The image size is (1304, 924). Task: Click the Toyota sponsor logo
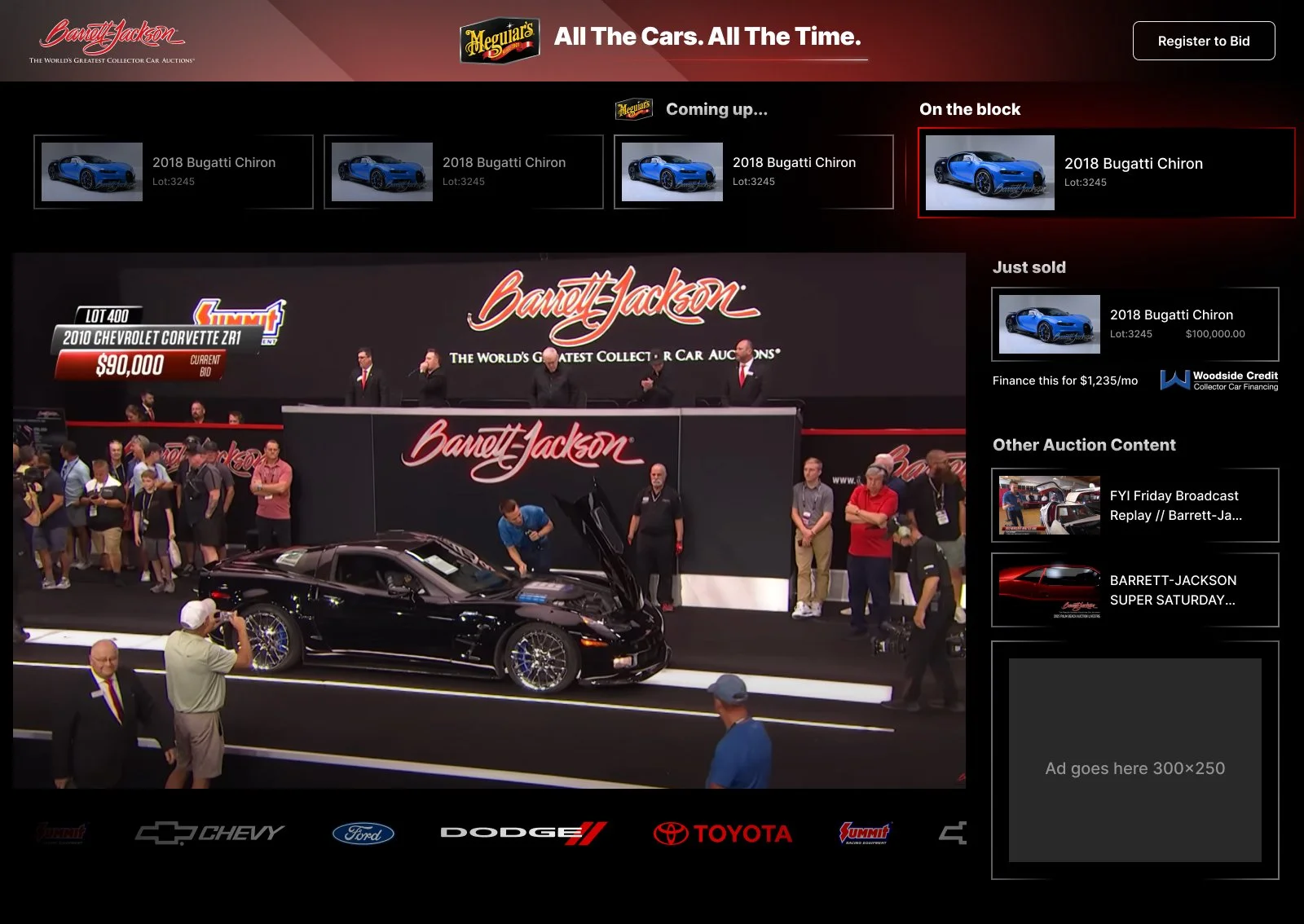coord(722,834)
